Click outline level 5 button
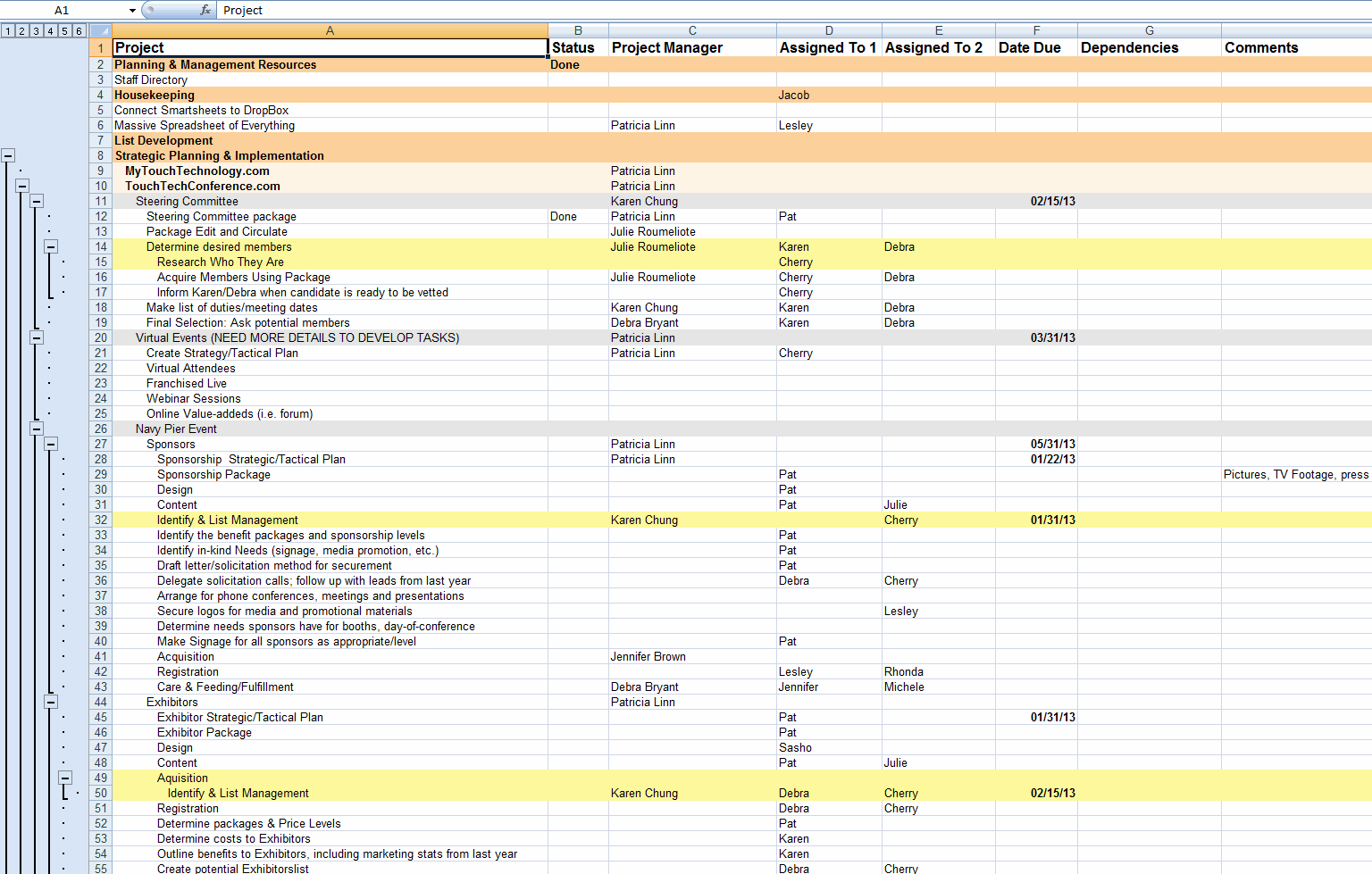The image size is (1372, 874). click(x=65, y=31)
